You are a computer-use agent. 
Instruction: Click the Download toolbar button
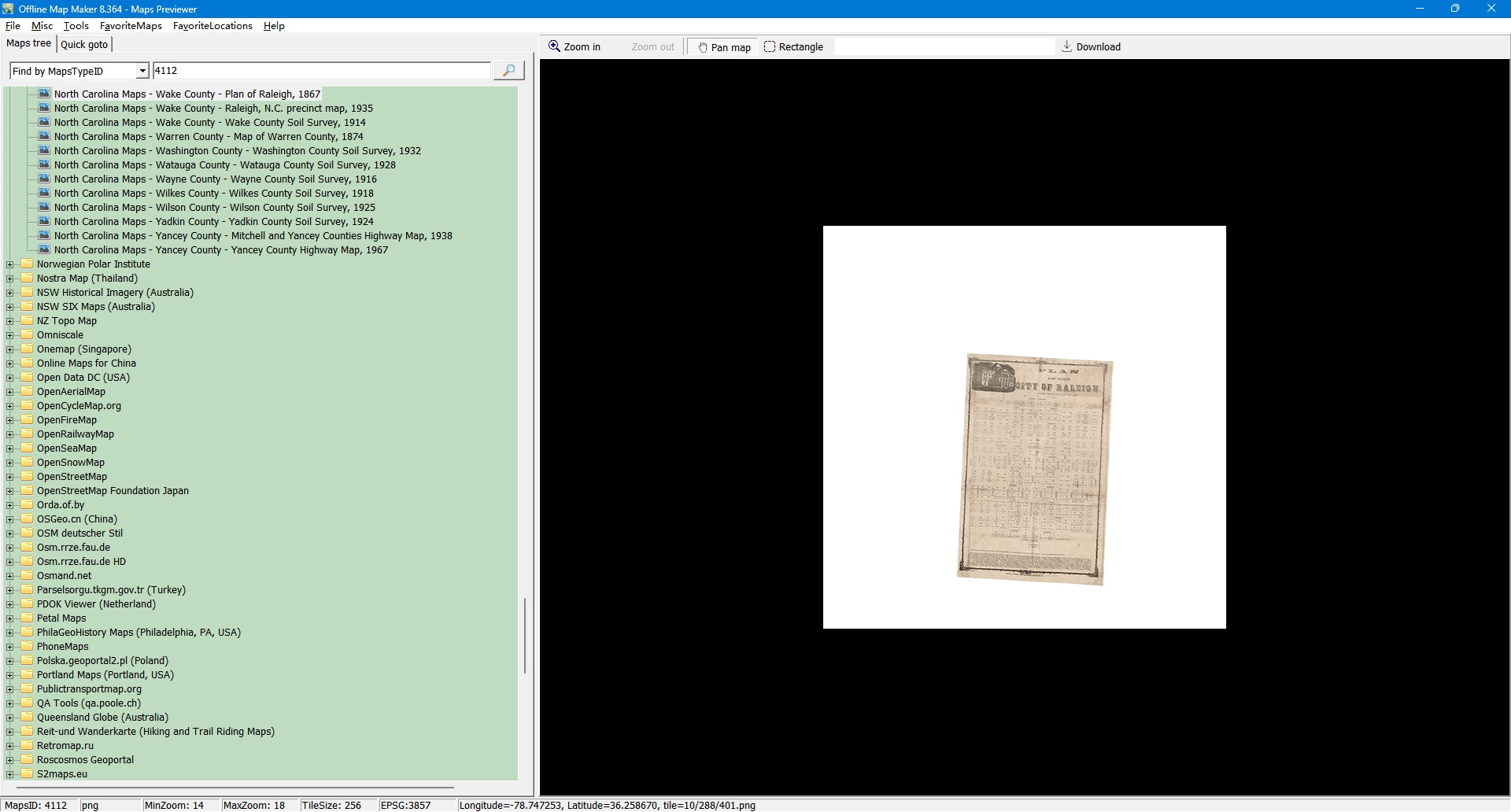pyautogui.click(x=1091, y=47)
